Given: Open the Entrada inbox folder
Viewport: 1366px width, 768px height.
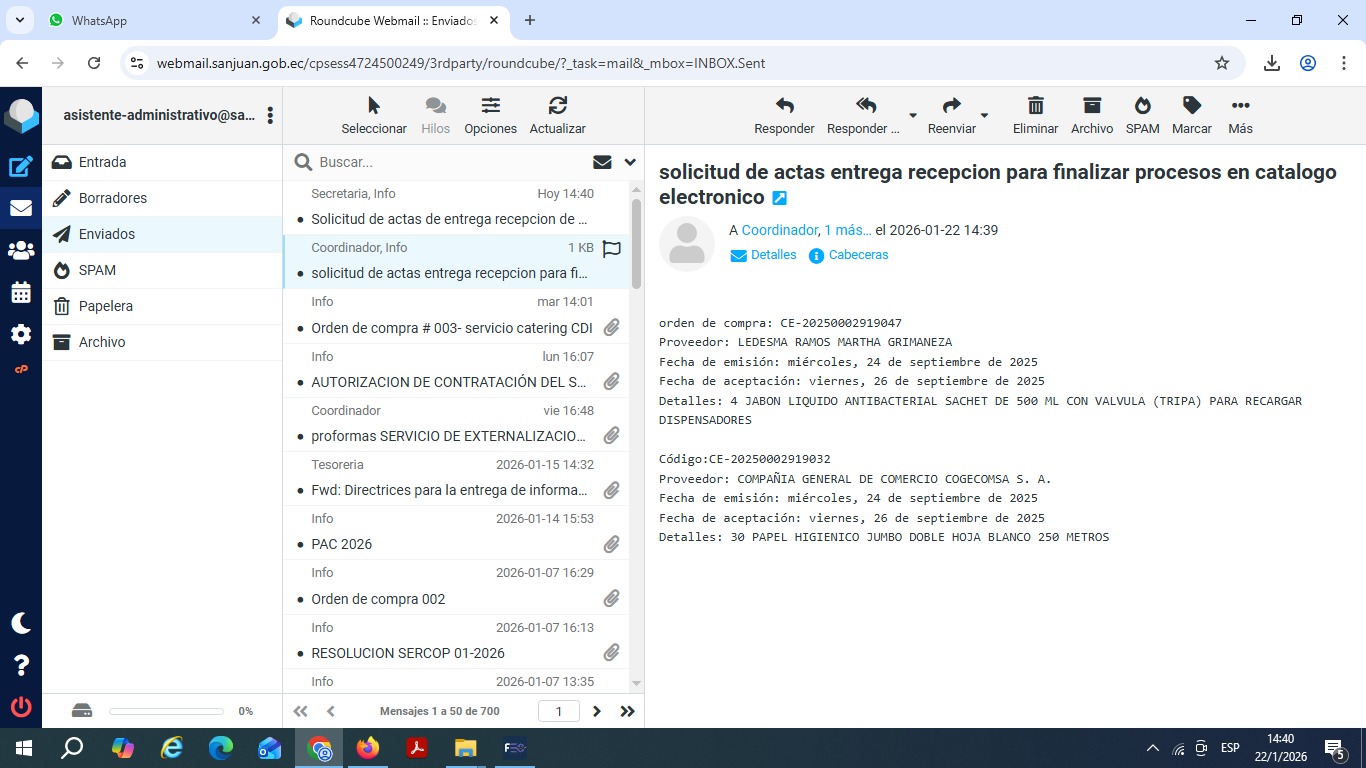Looking at the screenshot, I should click(102, 162).
